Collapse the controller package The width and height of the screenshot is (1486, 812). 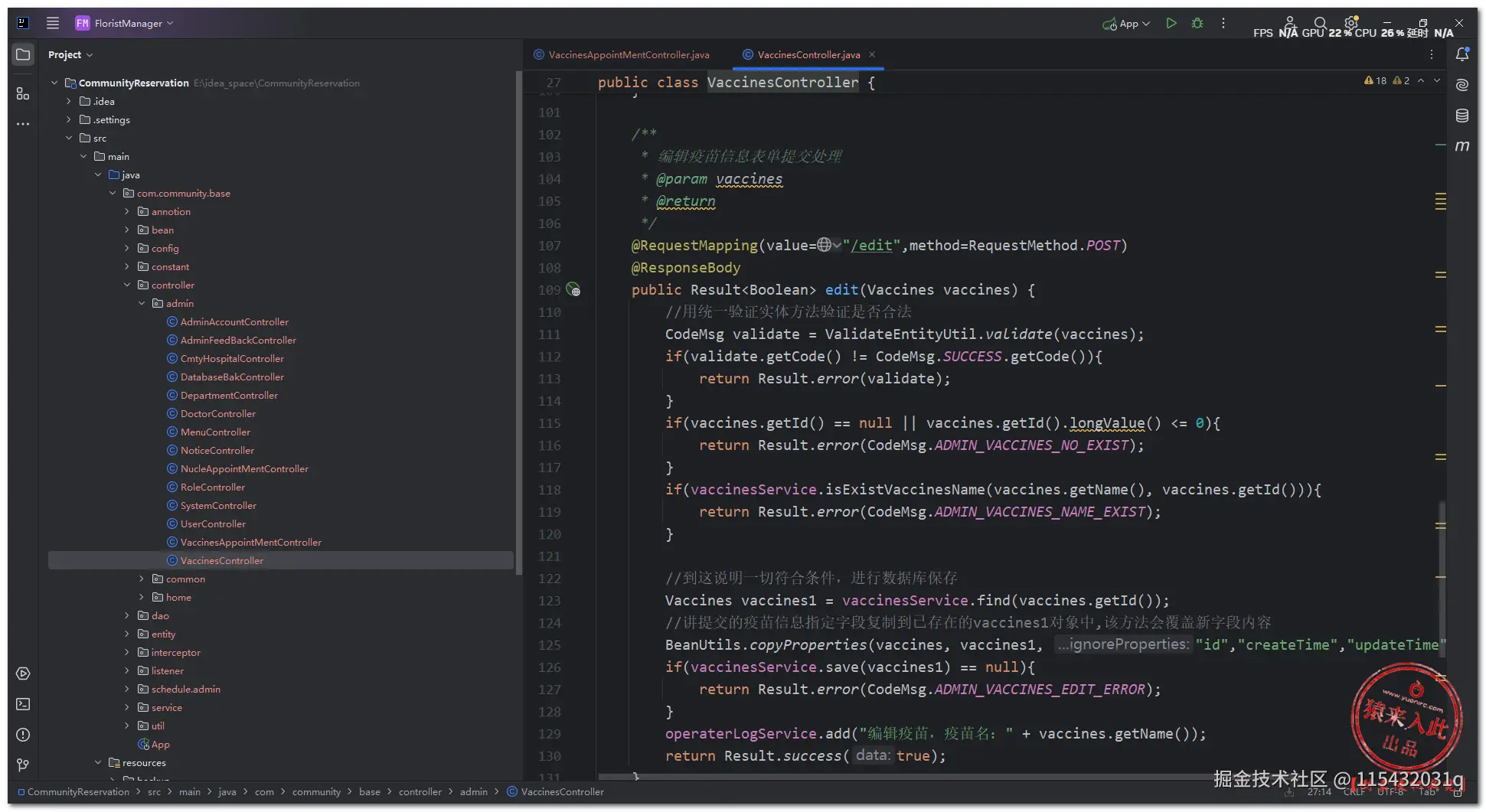pos(127,285)
